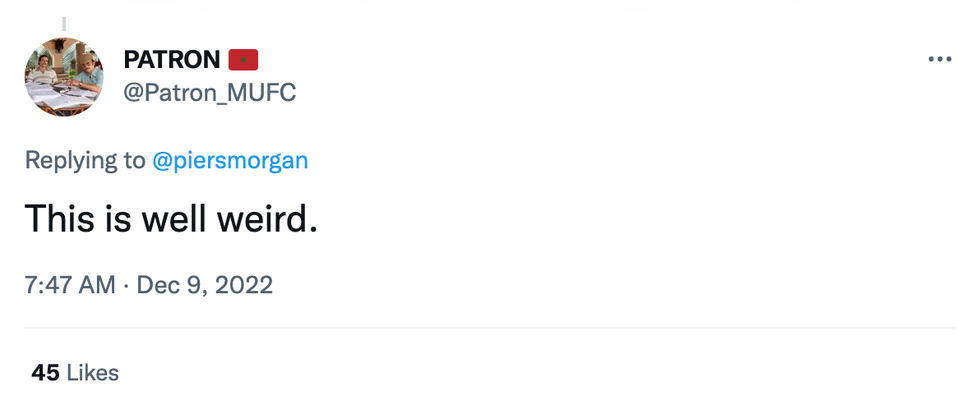Click the PATRON display name
The width and height of the screenshot is (980, 409).
tap(171, 60)
